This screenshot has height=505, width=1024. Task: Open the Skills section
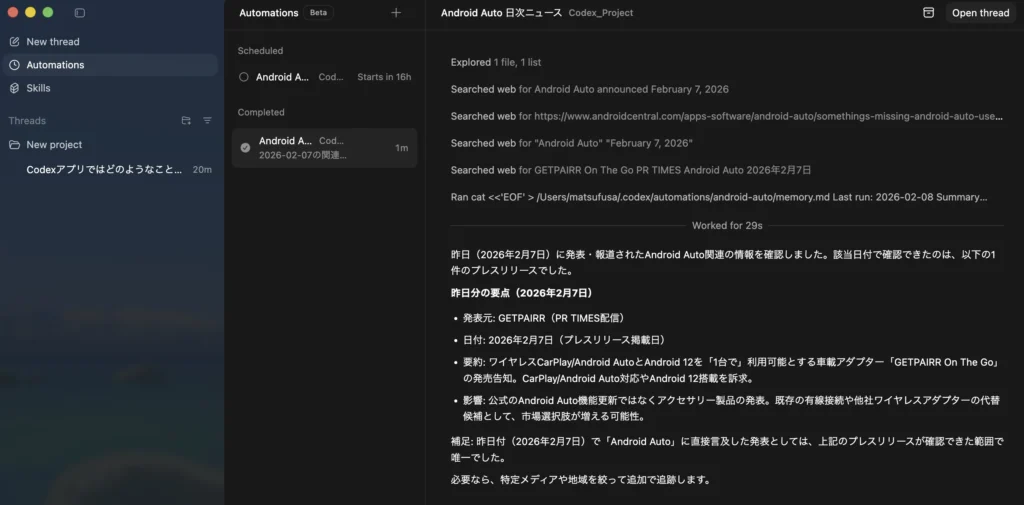point(38,88)
